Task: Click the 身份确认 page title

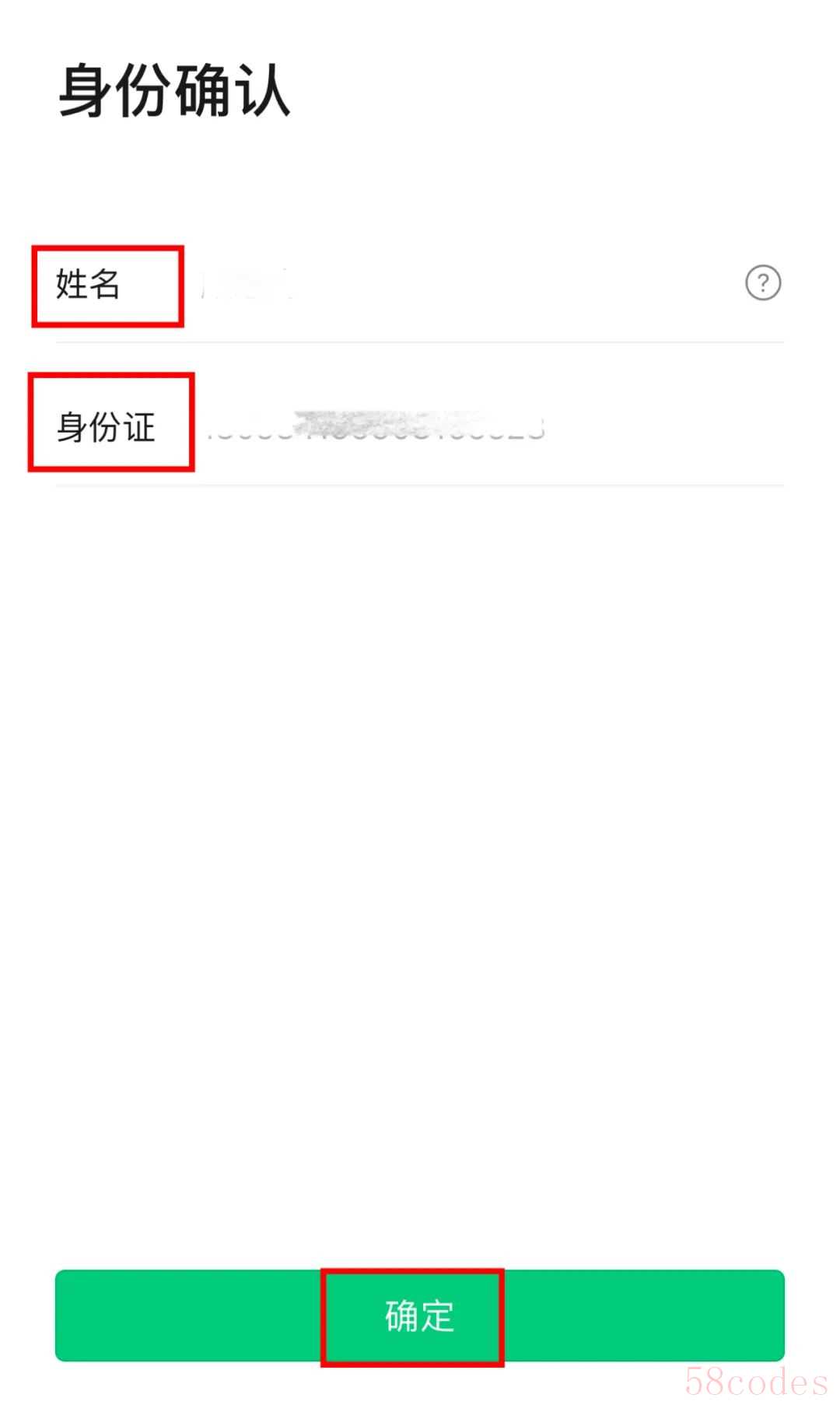Action: [x=174, y=91]
